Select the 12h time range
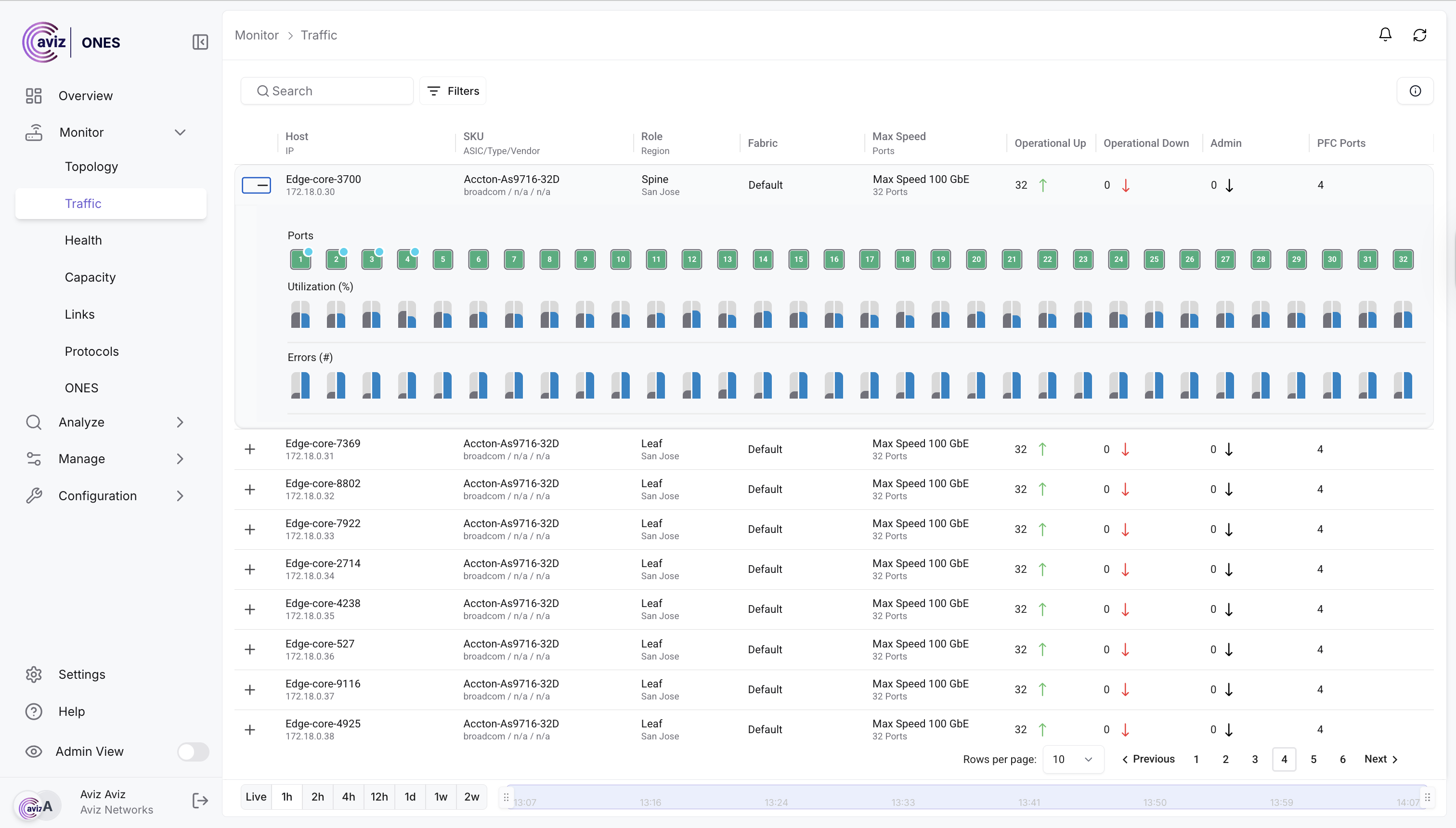 379,797
